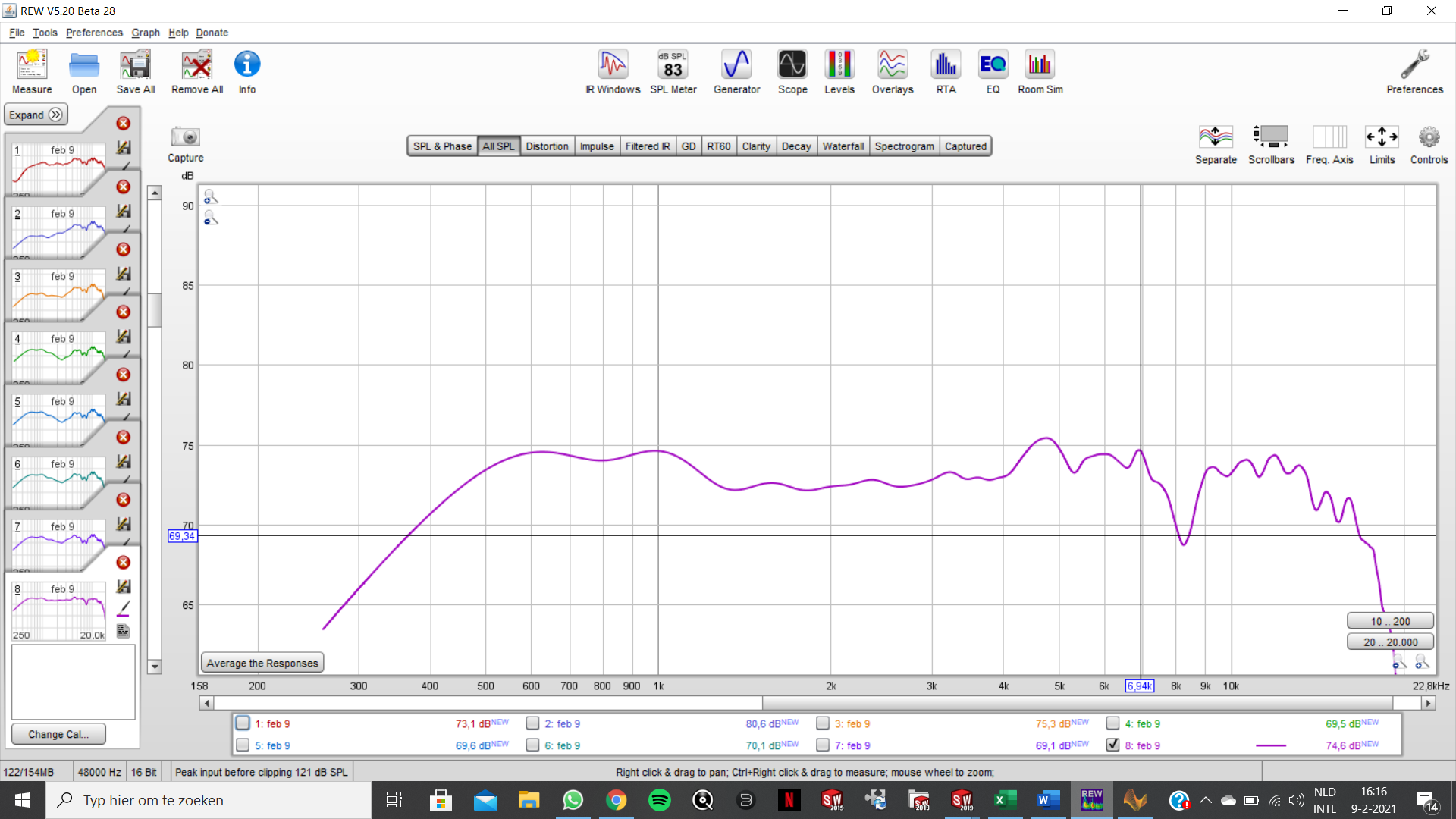Enable trace 3: feb 9 checkbox
Image resolution: width=1456 pixels, height=819 pixels.
pyautogui.click(x=823, y=723)
